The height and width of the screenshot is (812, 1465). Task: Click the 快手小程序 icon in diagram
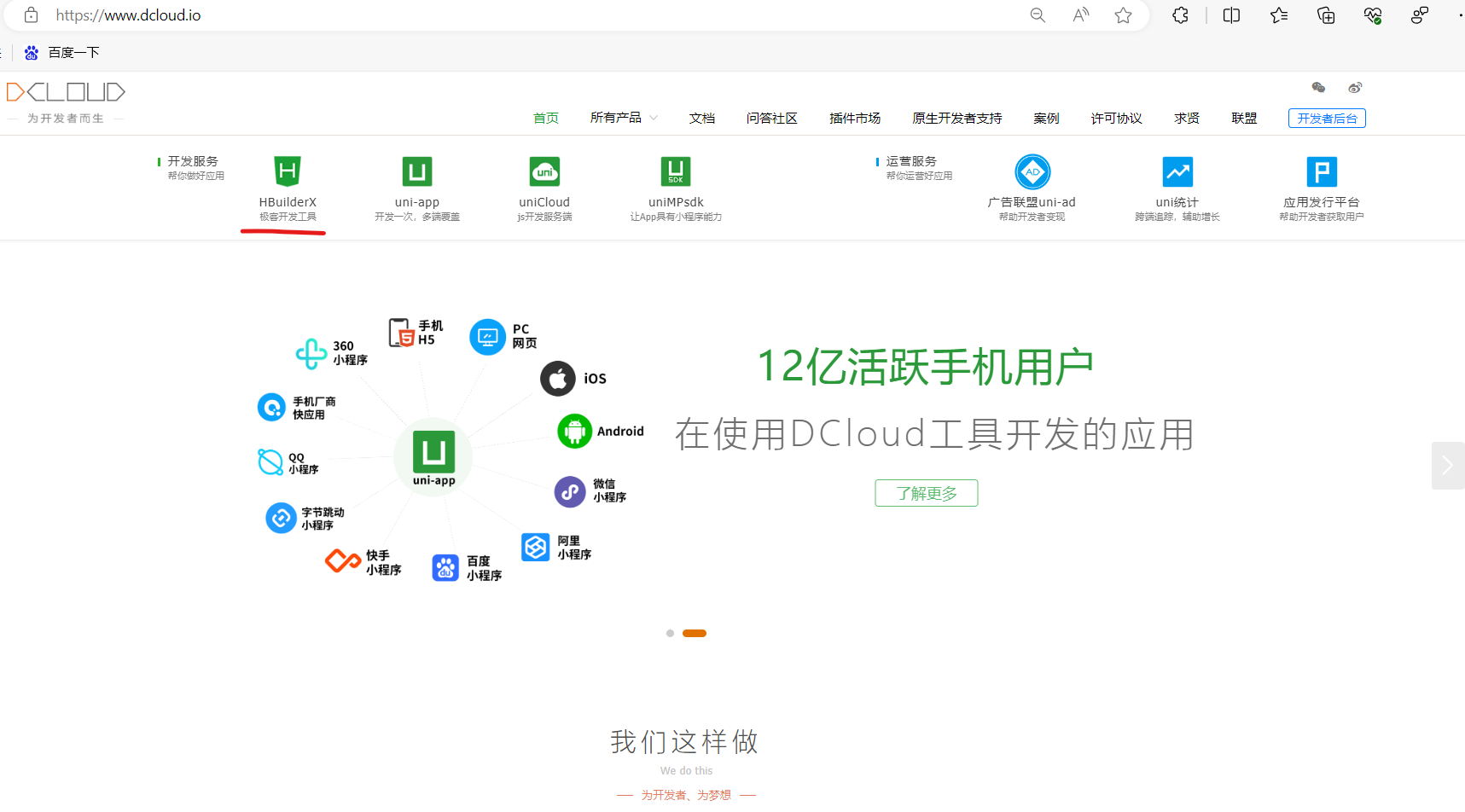pyautogui.click(x=343, y=561)
